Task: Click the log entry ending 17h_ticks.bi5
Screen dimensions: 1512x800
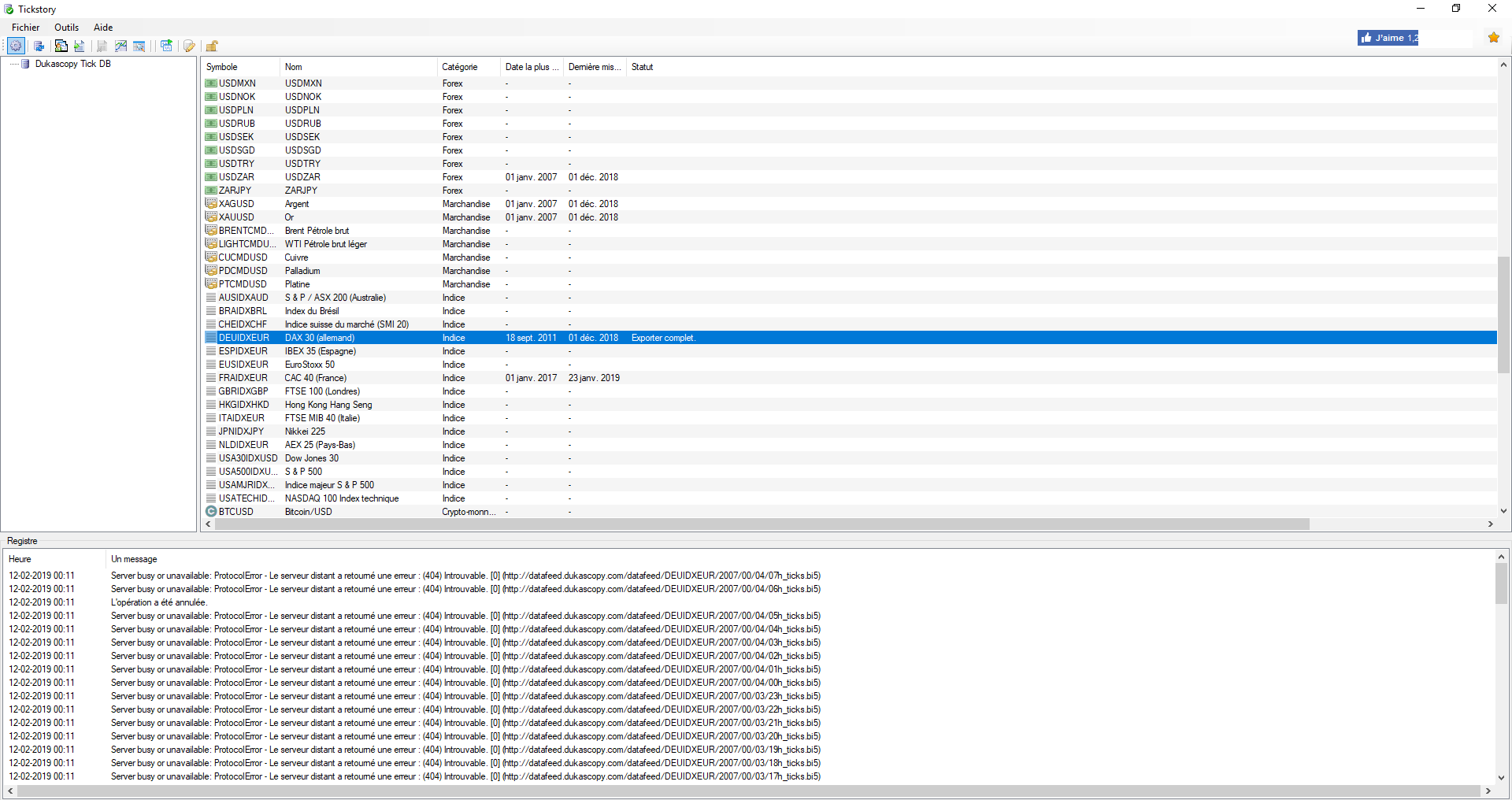Action: (465, 776)
